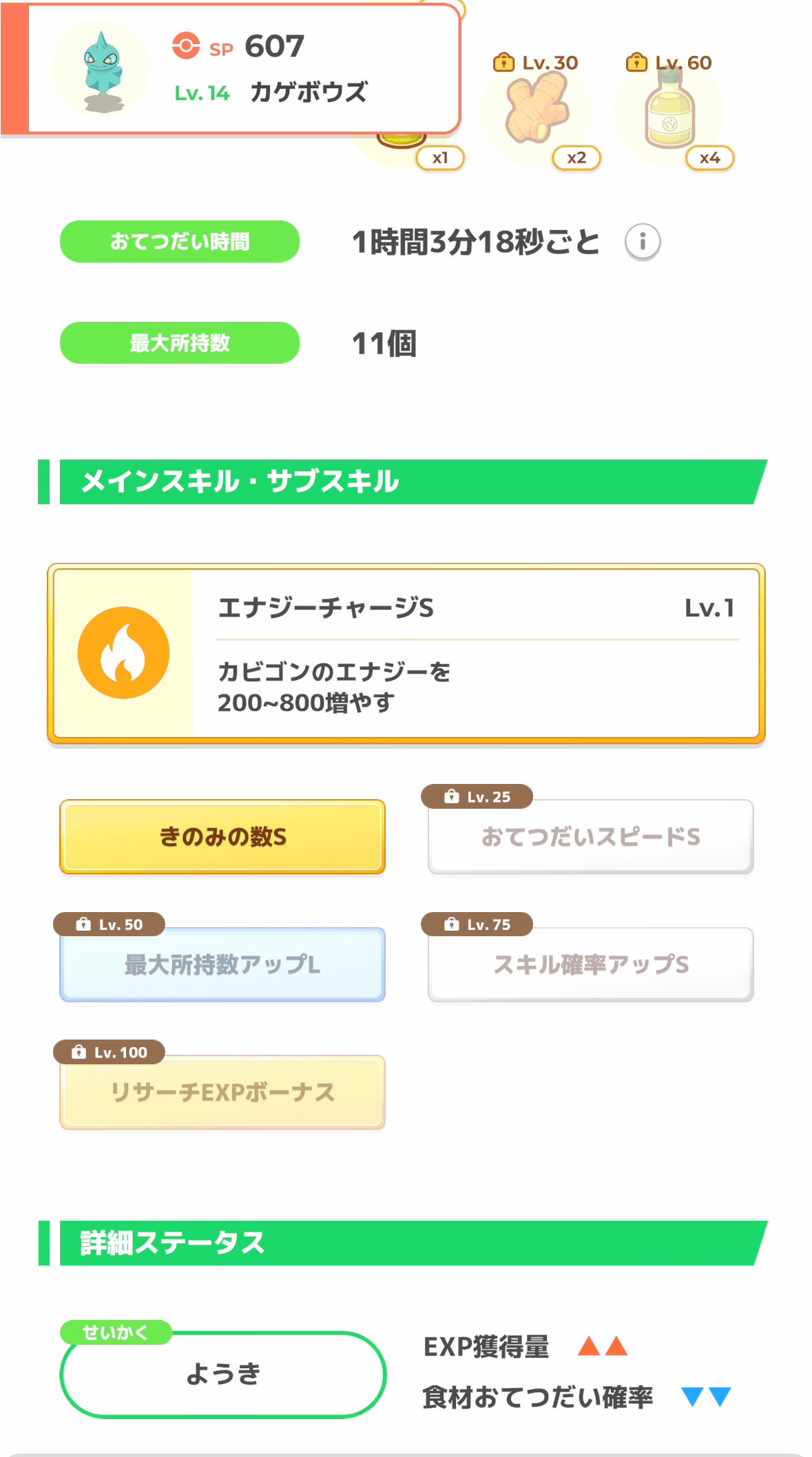Tap the info icon beside helping time
This screenshot has width=812, height=1457.
click(642, 242)
